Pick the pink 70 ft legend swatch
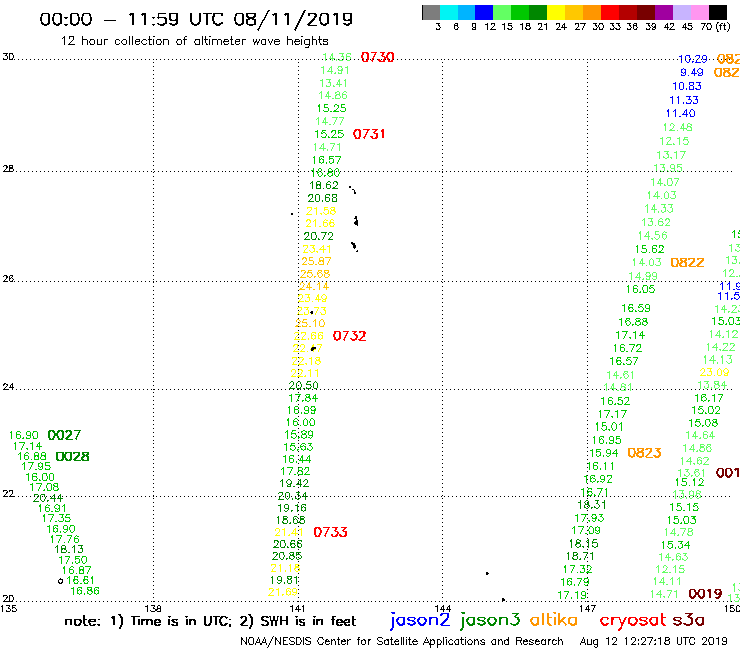 point(700,13)
